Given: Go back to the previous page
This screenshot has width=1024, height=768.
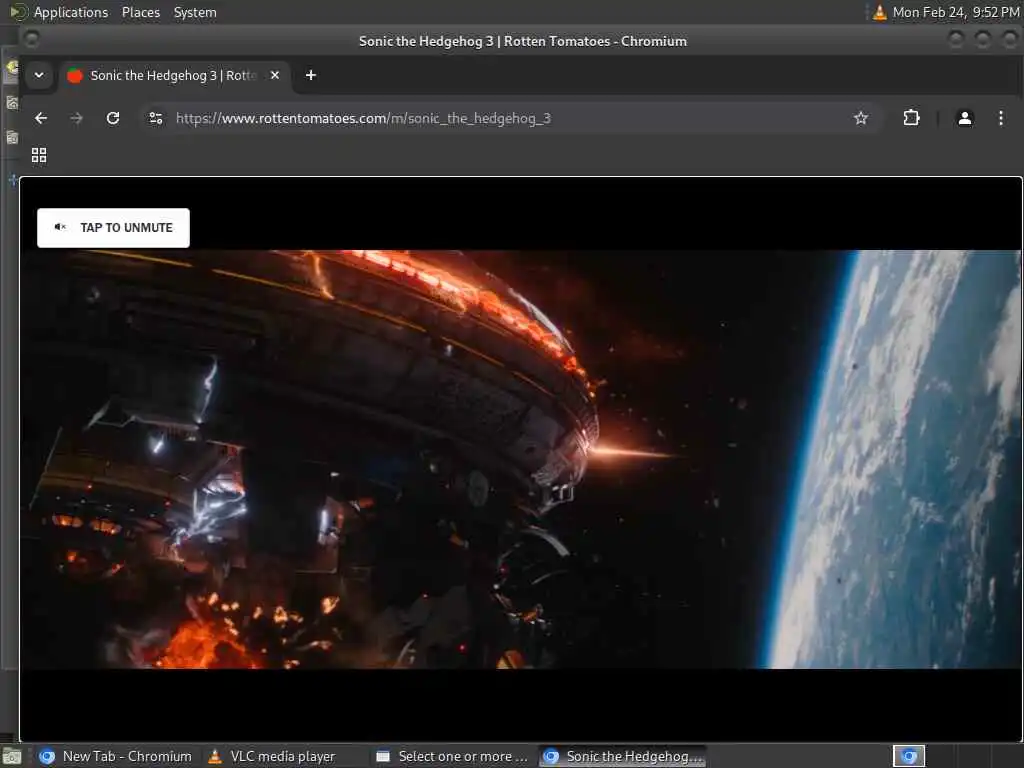Looking at the screenshot, I should [x=41, y=118].
